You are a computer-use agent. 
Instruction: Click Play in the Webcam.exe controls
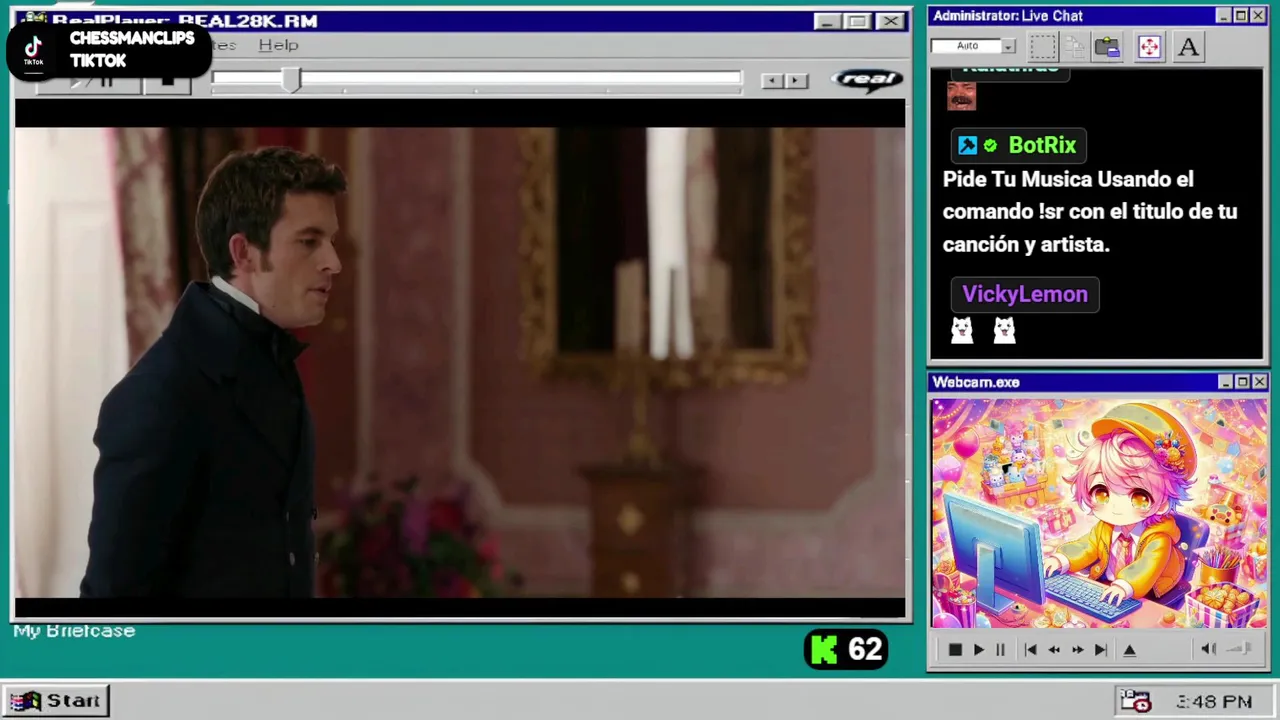[x=978, y=650]
